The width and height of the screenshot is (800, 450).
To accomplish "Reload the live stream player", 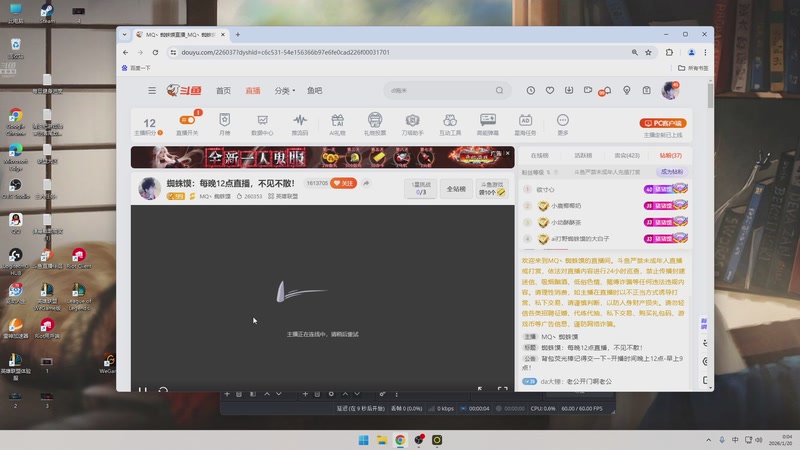I will point(163,389).
